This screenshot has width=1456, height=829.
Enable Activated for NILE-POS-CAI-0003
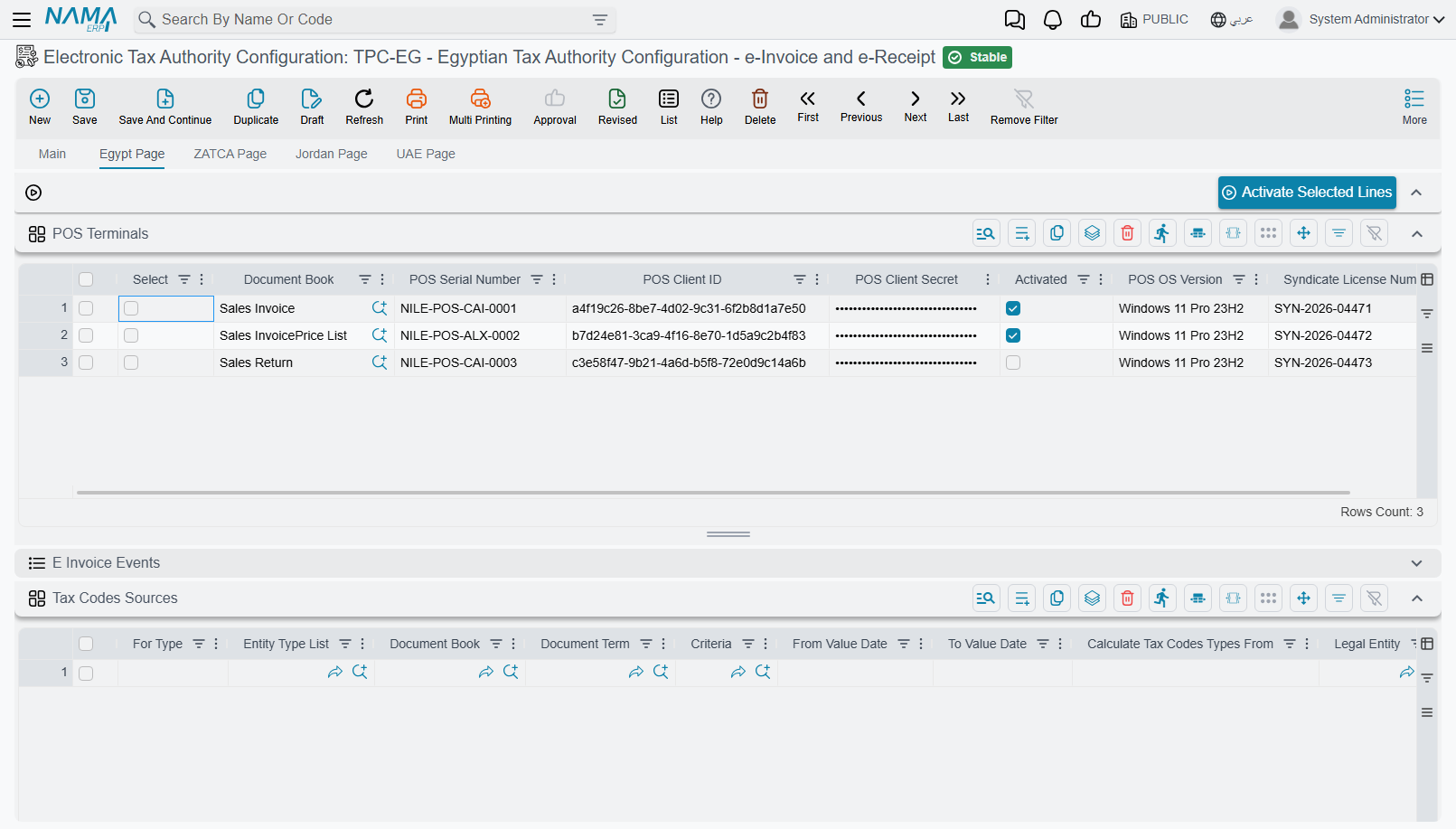(x=1013, y=363)
